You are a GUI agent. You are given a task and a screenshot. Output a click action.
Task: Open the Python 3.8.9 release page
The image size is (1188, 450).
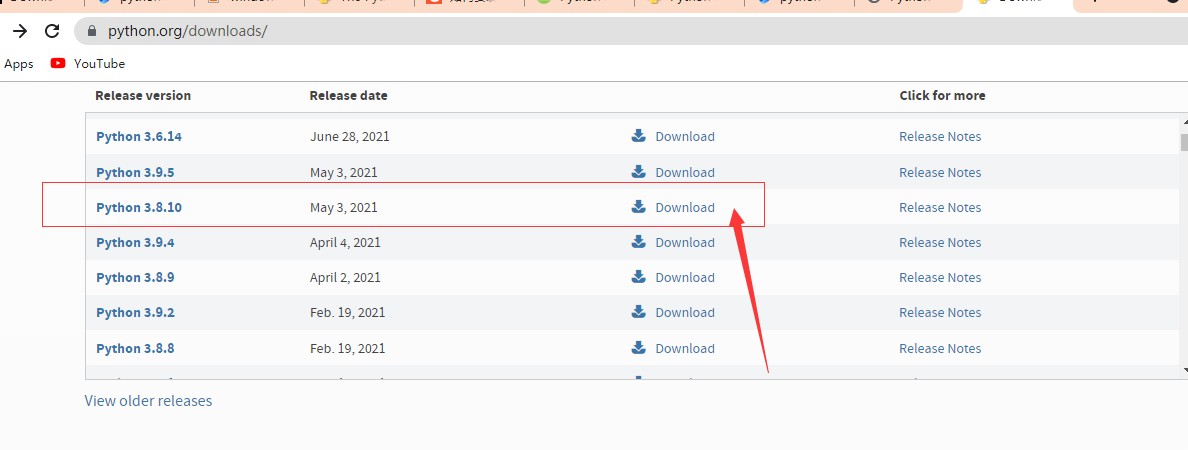(135, 277)
